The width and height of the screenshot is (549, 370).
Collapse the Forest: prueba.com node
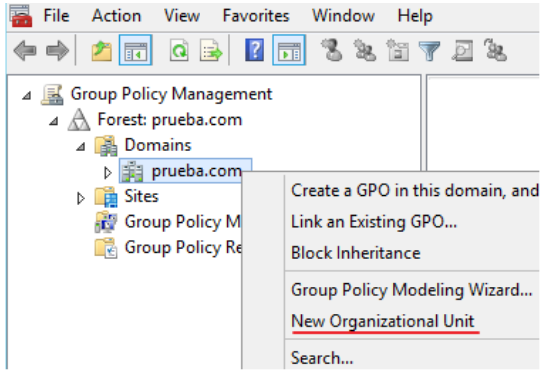click(54, 121)
